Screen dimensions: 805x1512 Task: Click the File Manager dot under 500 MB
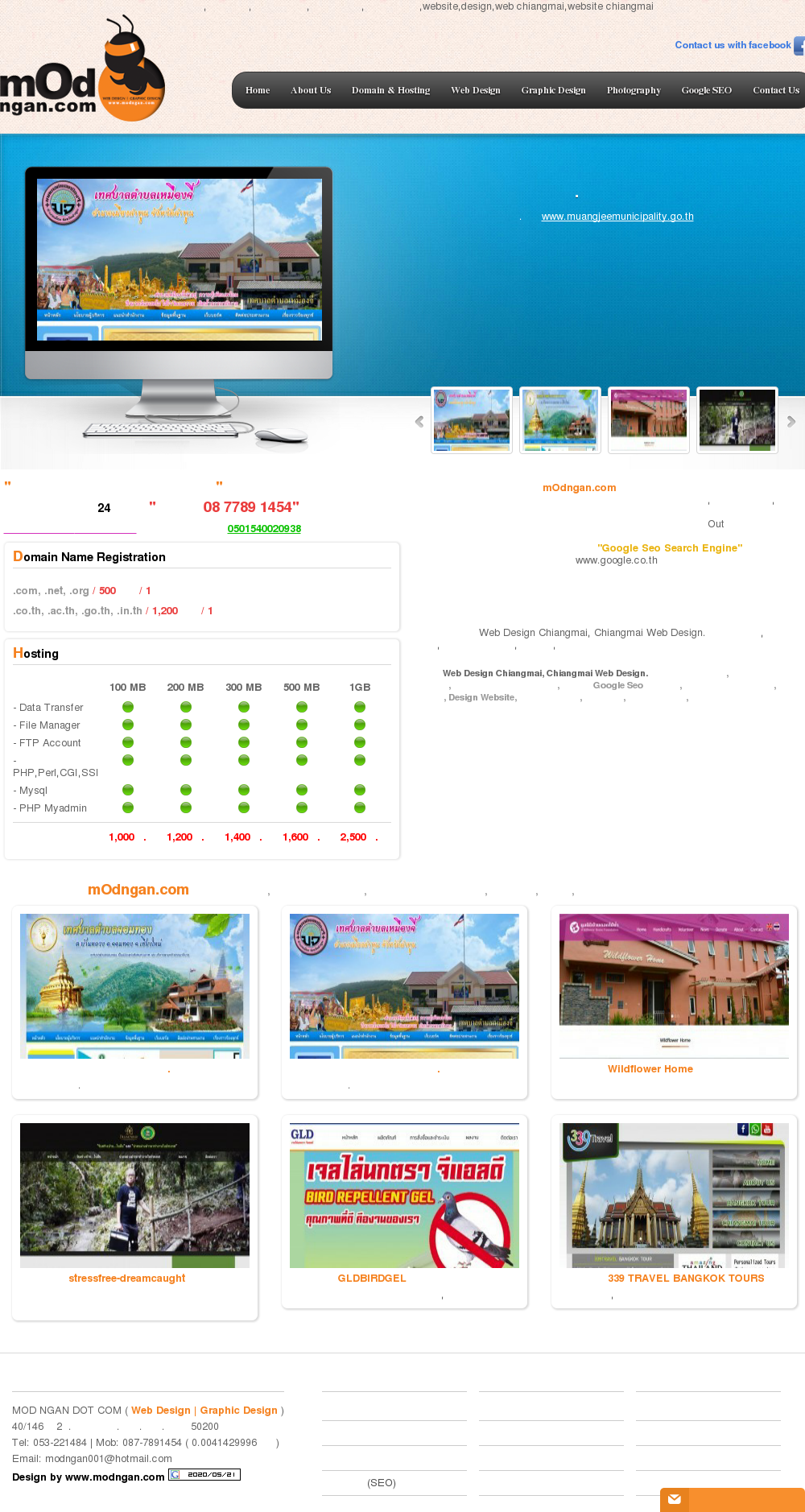(302, 725)
